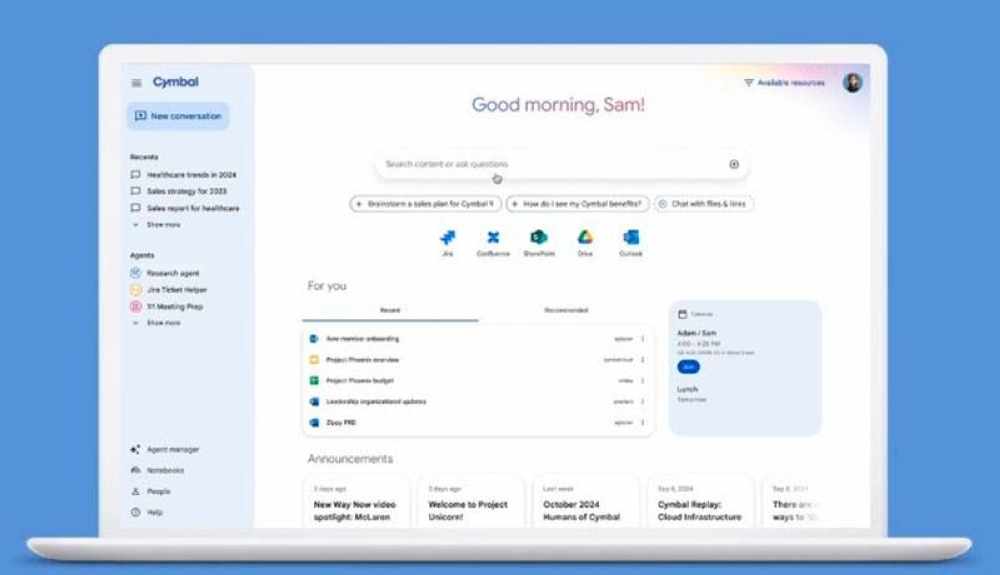Click the search content or ask questions field
The height and width of the screenshot is (575, 1000).
(x=561, y=164)
